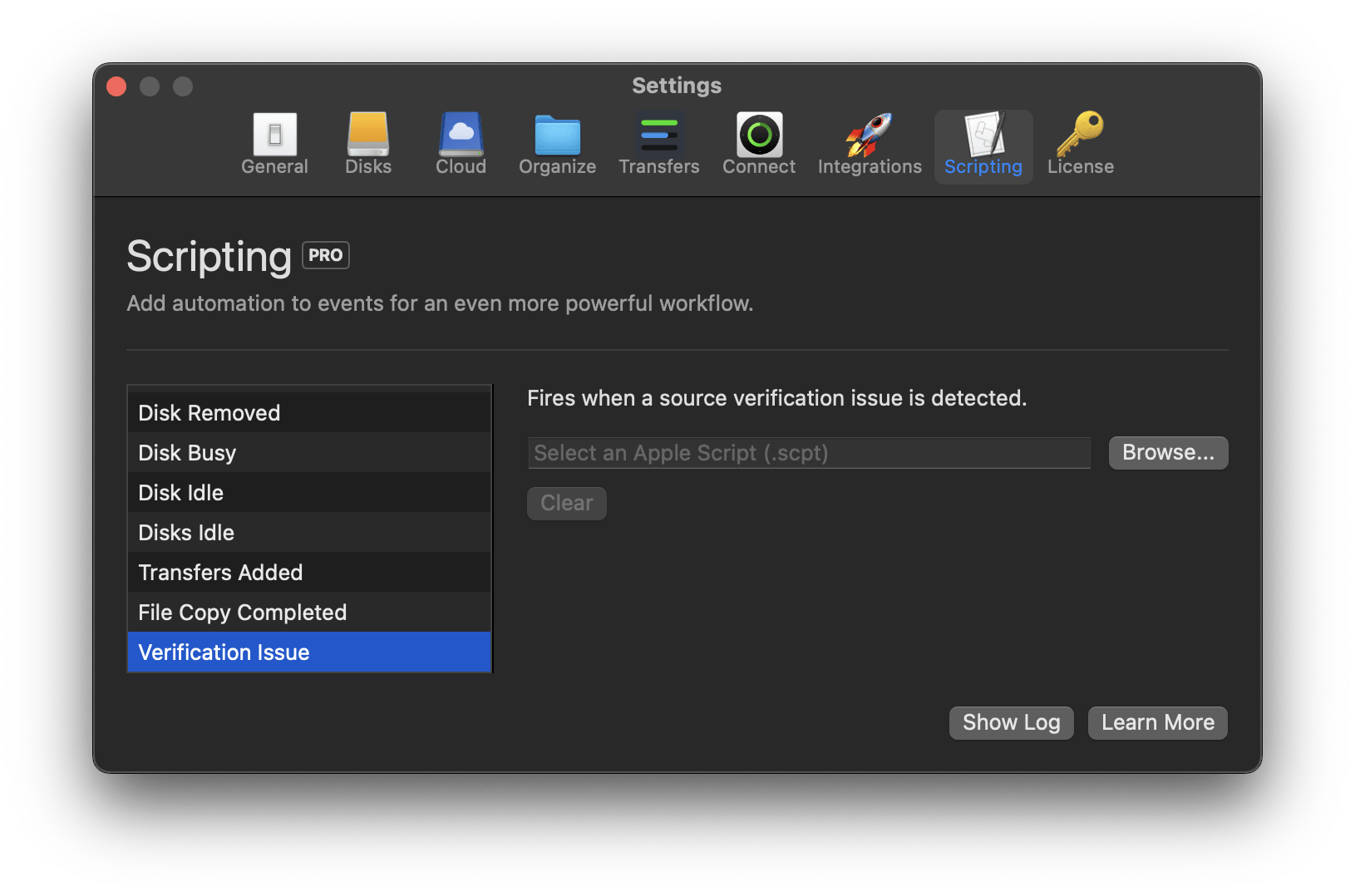Switch to the Cloud settings pane

click(461, 145)
